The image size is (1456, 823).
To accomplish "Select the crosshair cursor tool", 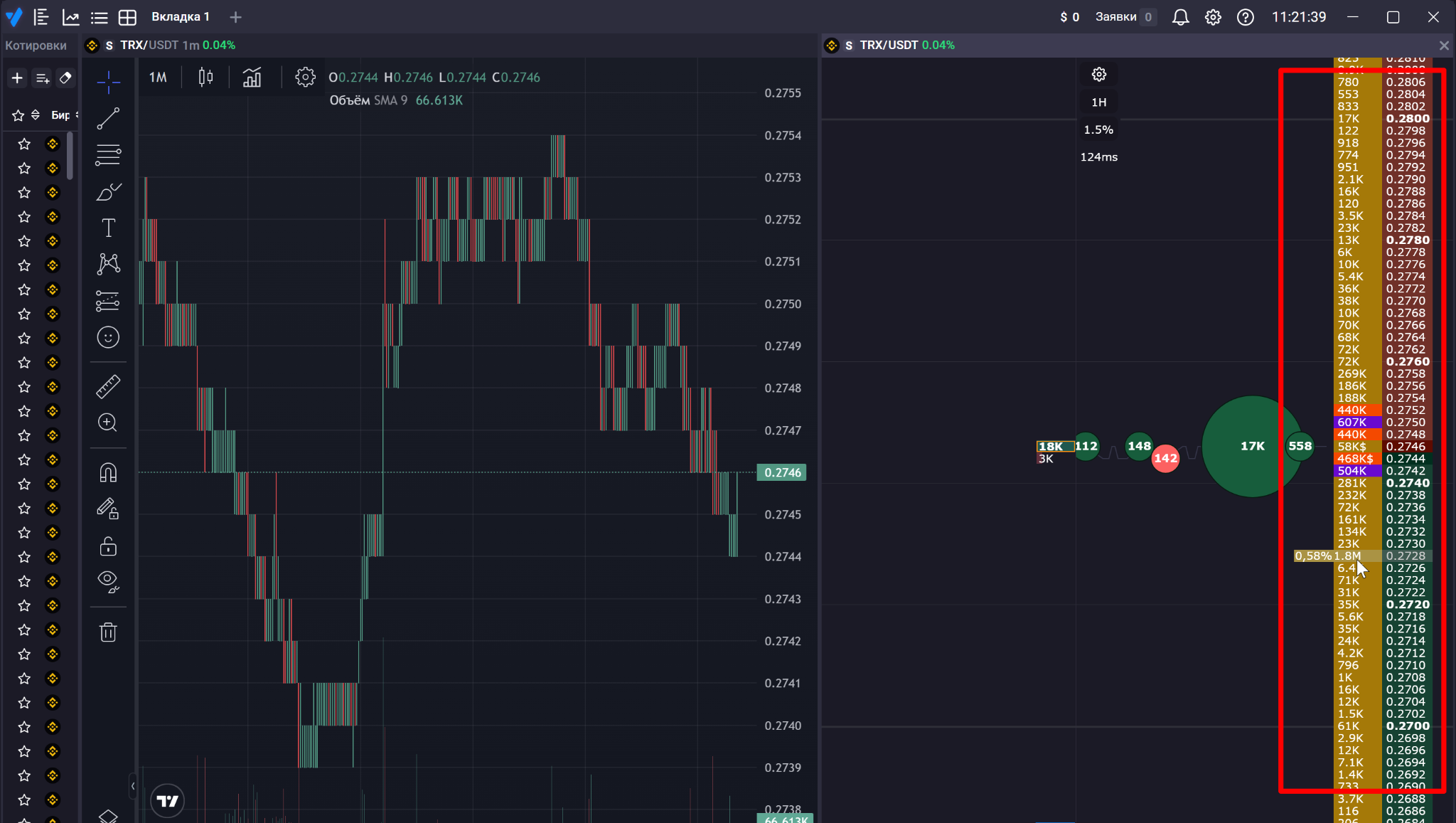I will click(108, 82).
